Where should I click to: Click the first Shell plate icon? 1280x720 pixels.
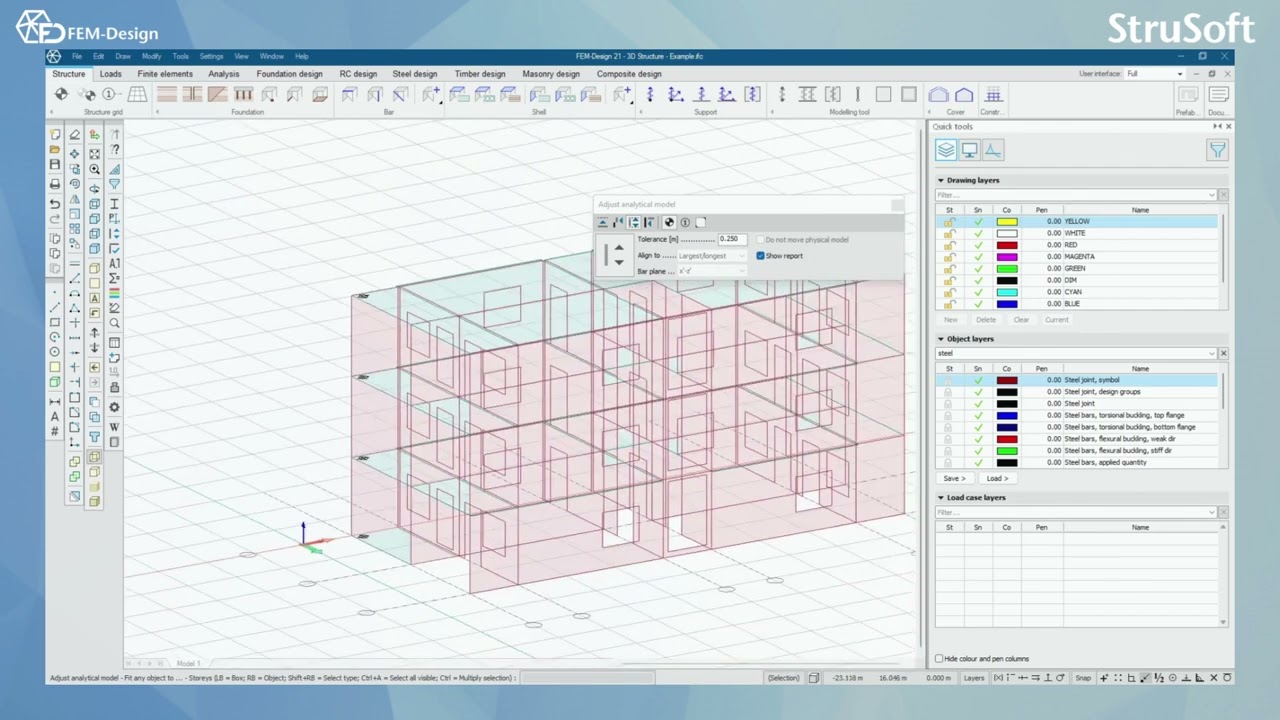point(459,95)
